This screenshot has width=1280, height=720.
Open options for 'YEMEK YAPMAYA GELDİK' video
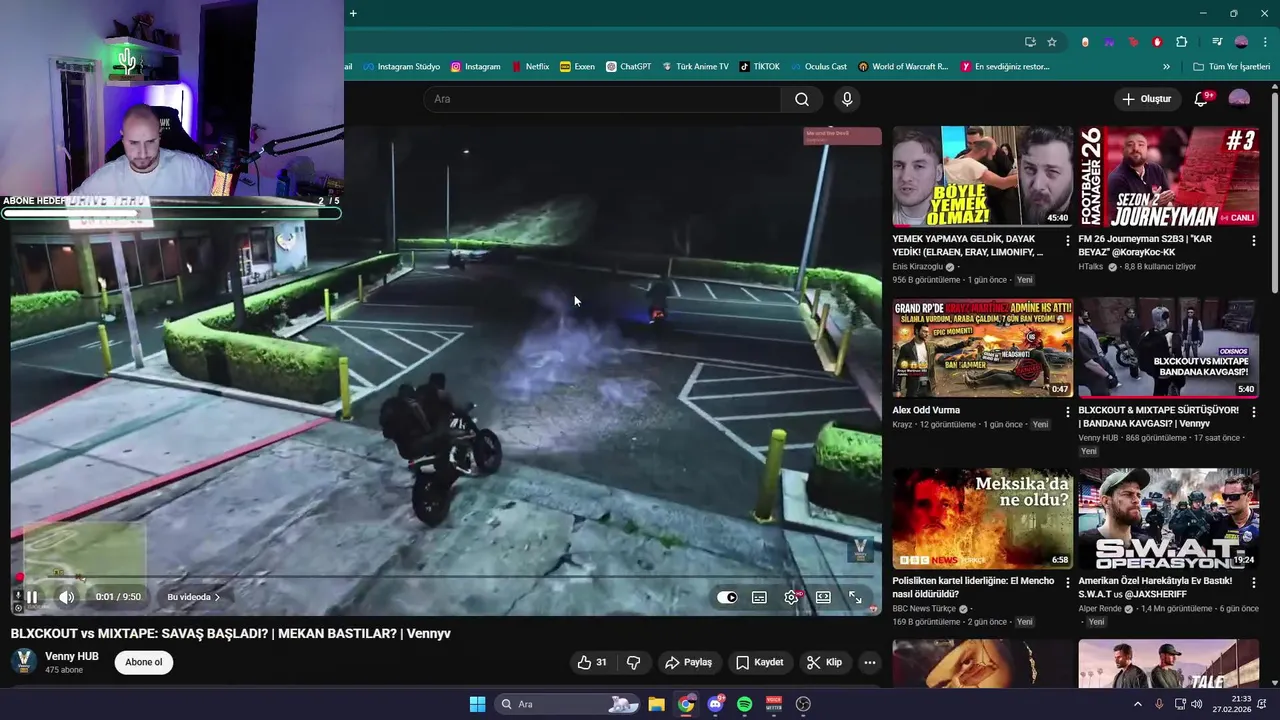(x=1067, y=240)
